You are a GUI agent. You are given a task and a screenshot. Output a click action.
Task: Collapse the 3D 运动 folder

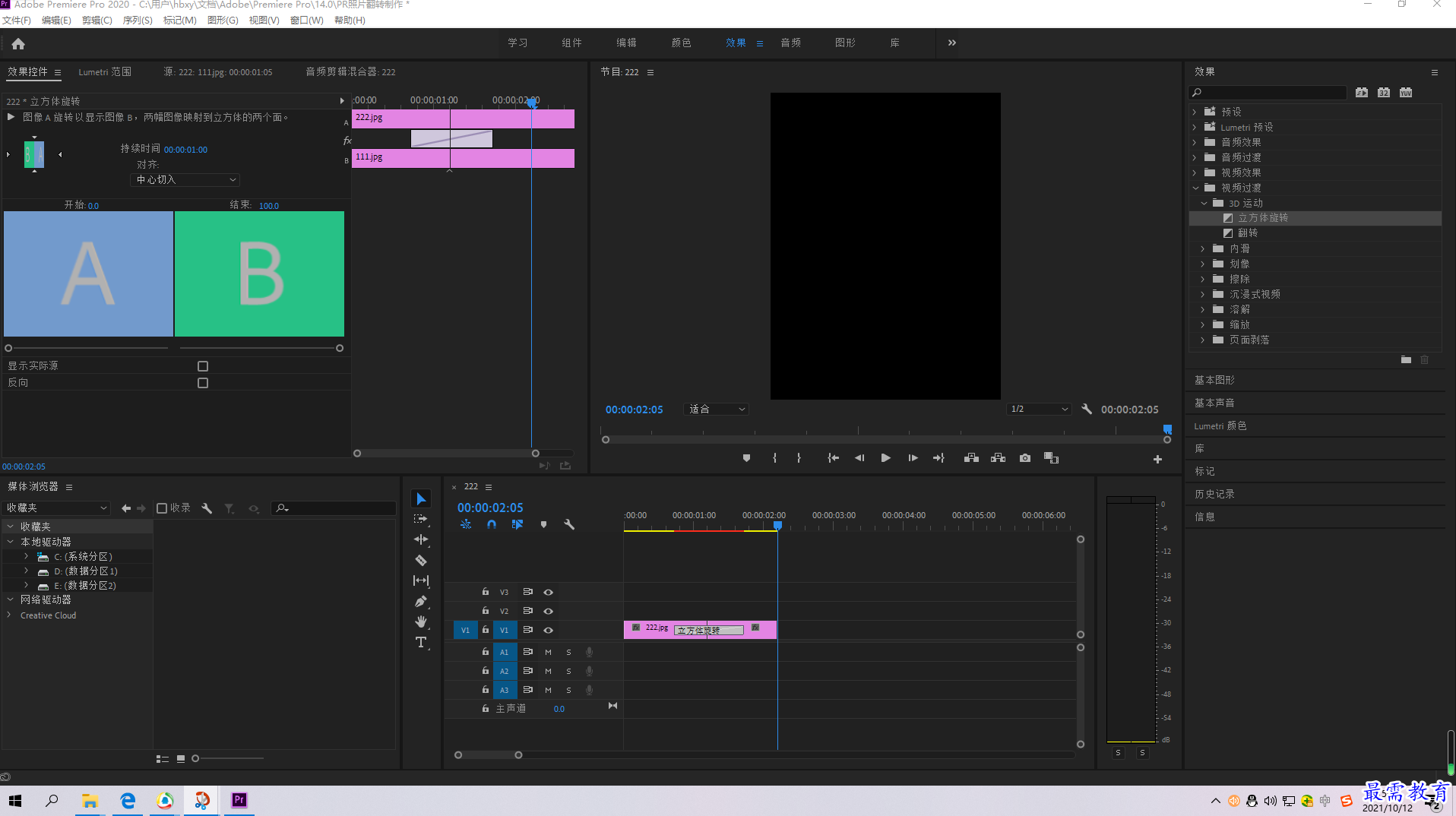tap(1204, 203)
